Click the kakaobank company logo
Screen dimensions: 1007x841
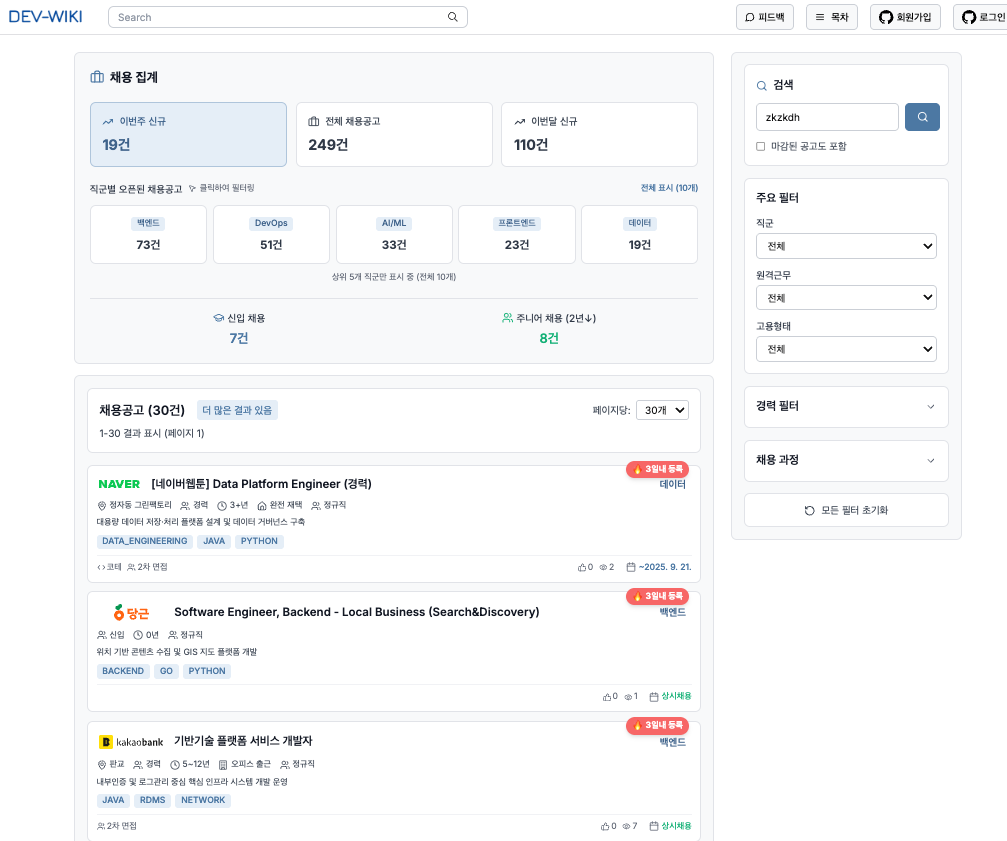click(132, 742)
